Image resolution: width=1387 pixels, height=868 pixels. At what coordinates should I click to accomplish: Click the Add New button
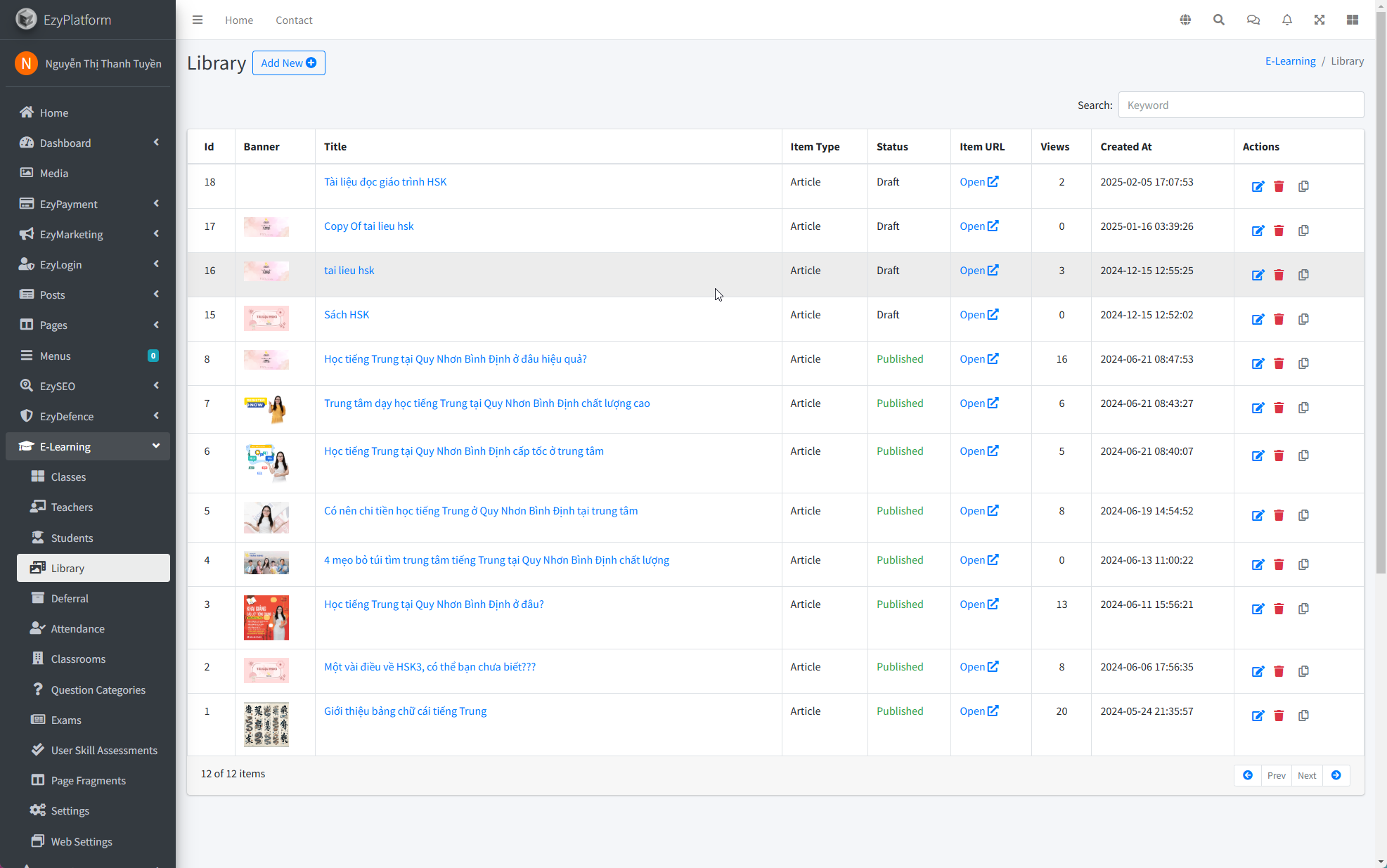(x=288, y=63)
